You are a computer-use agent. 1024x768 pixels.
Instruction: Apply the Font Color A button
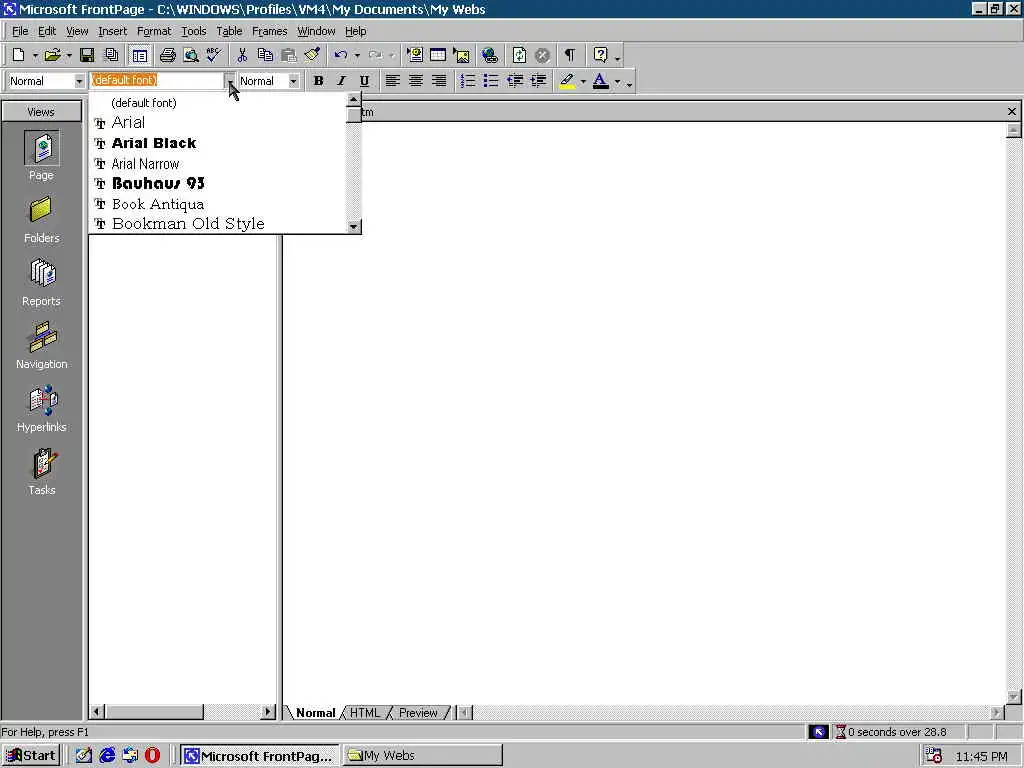tap(601, 81)
